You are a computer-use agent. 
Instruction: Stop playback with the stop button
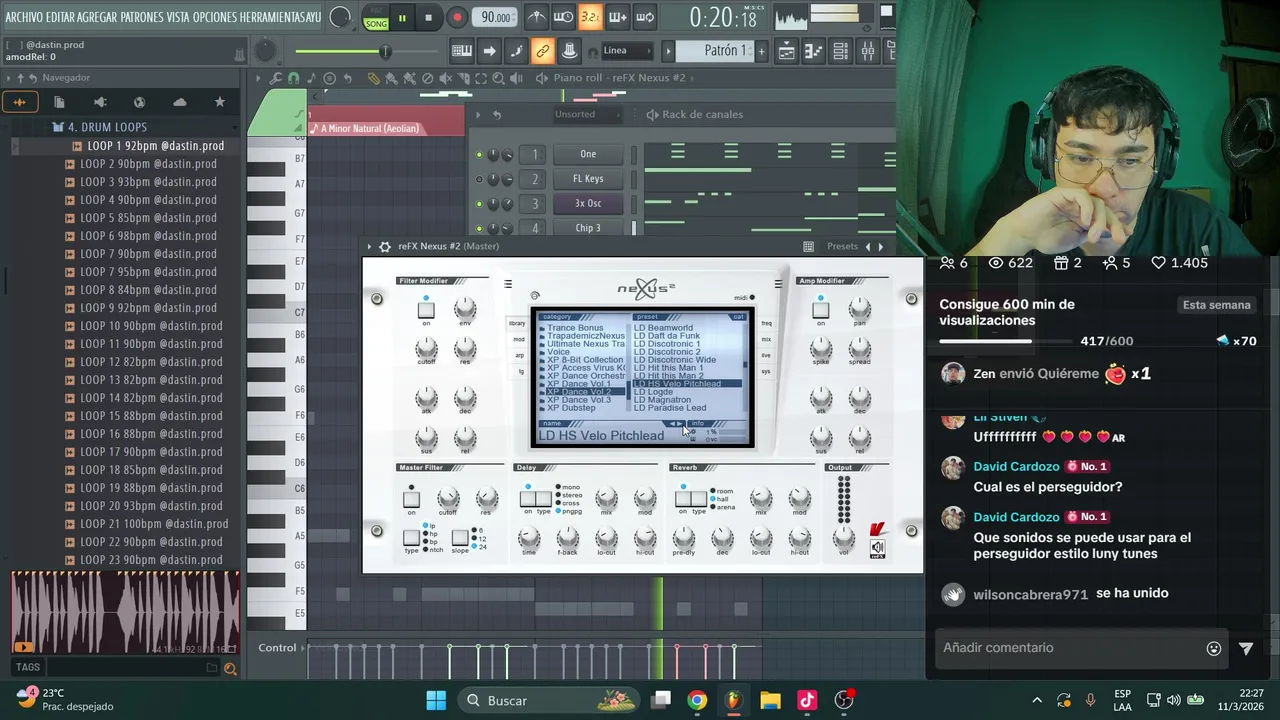click(x=429, y=17)
